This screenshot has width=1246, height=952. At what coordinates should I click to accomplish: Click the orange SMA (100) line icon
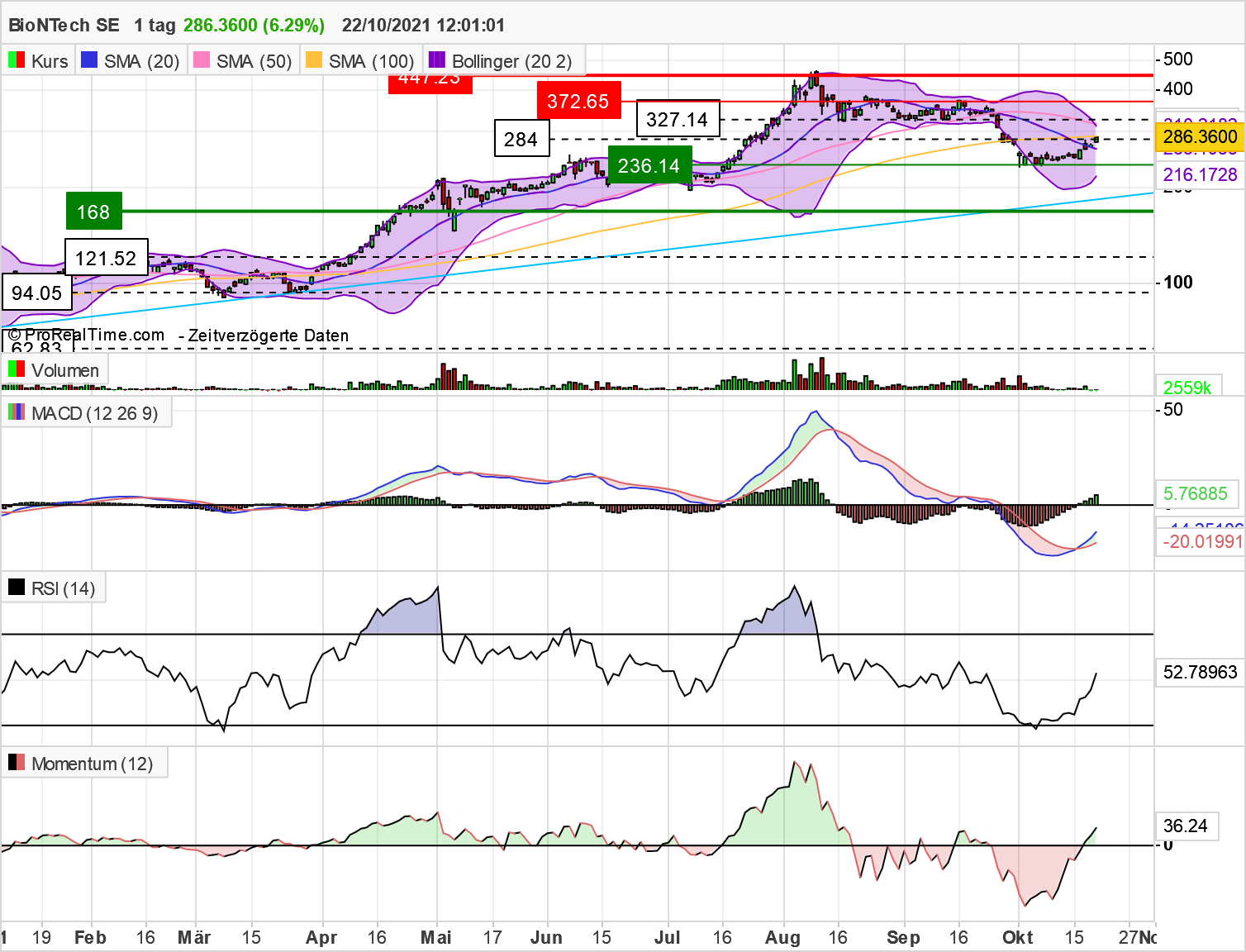point(314,59)
